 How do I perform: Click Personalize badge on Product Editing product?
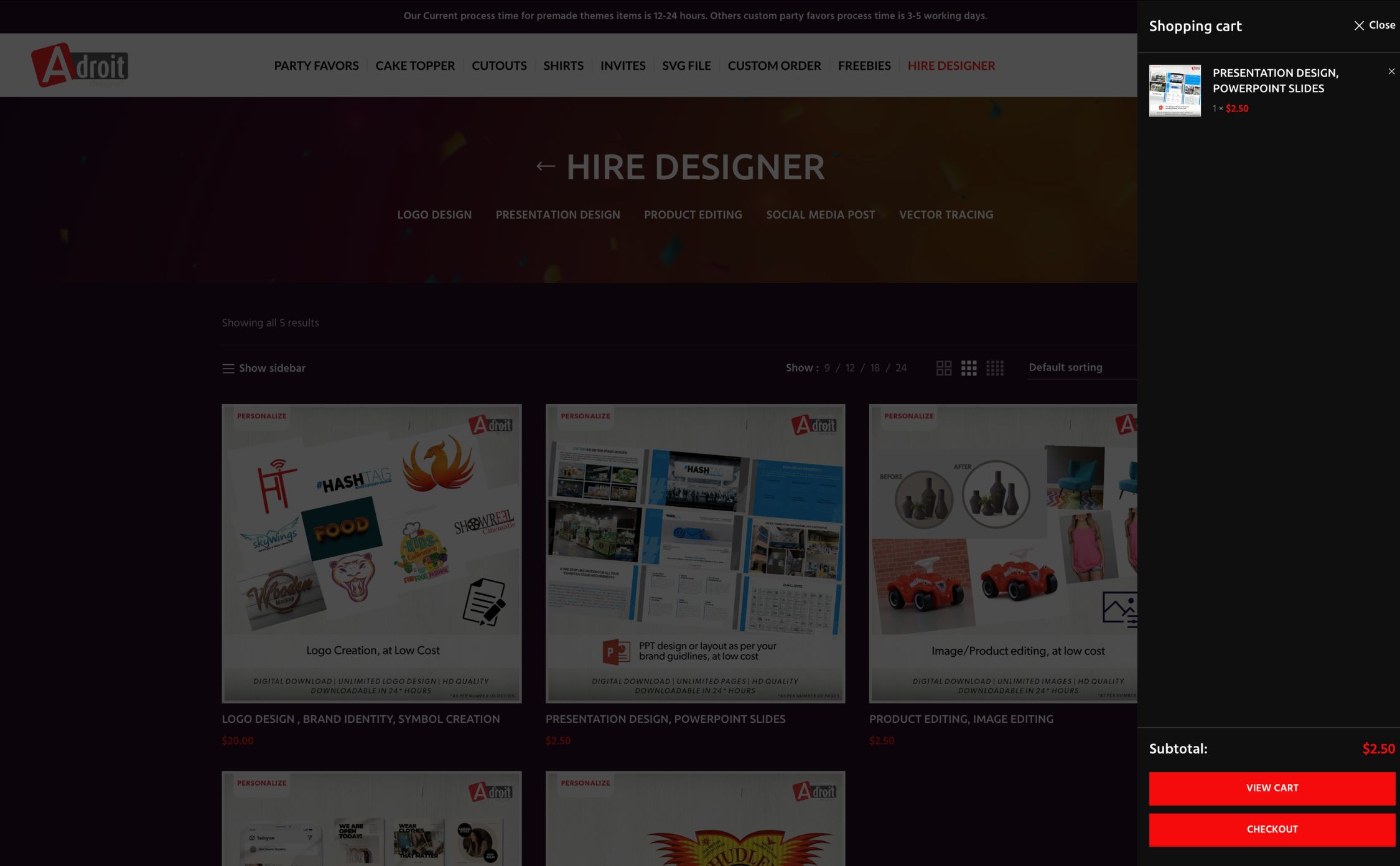click(x=909, y=416)
